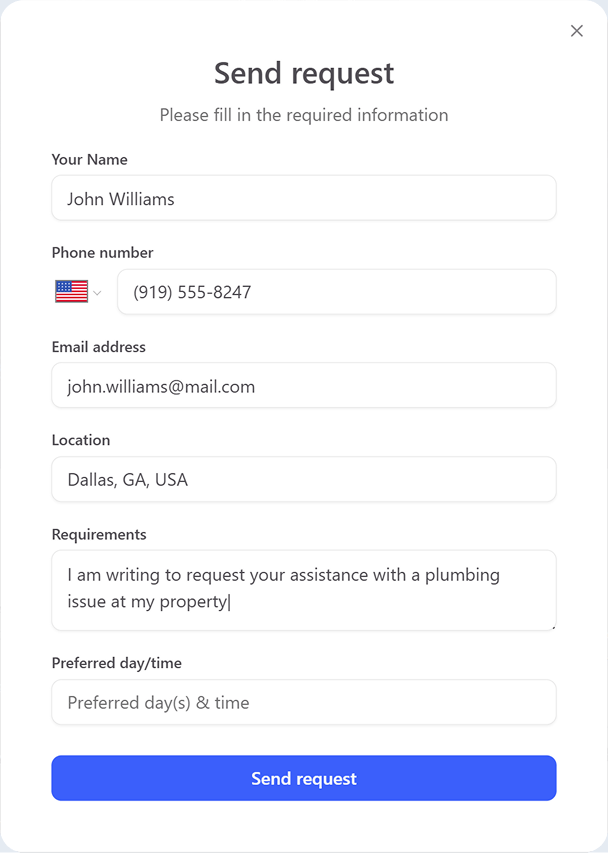
Task: Click inside the Requirements text area
Action: pyautogui.click(x=304, y=590)
